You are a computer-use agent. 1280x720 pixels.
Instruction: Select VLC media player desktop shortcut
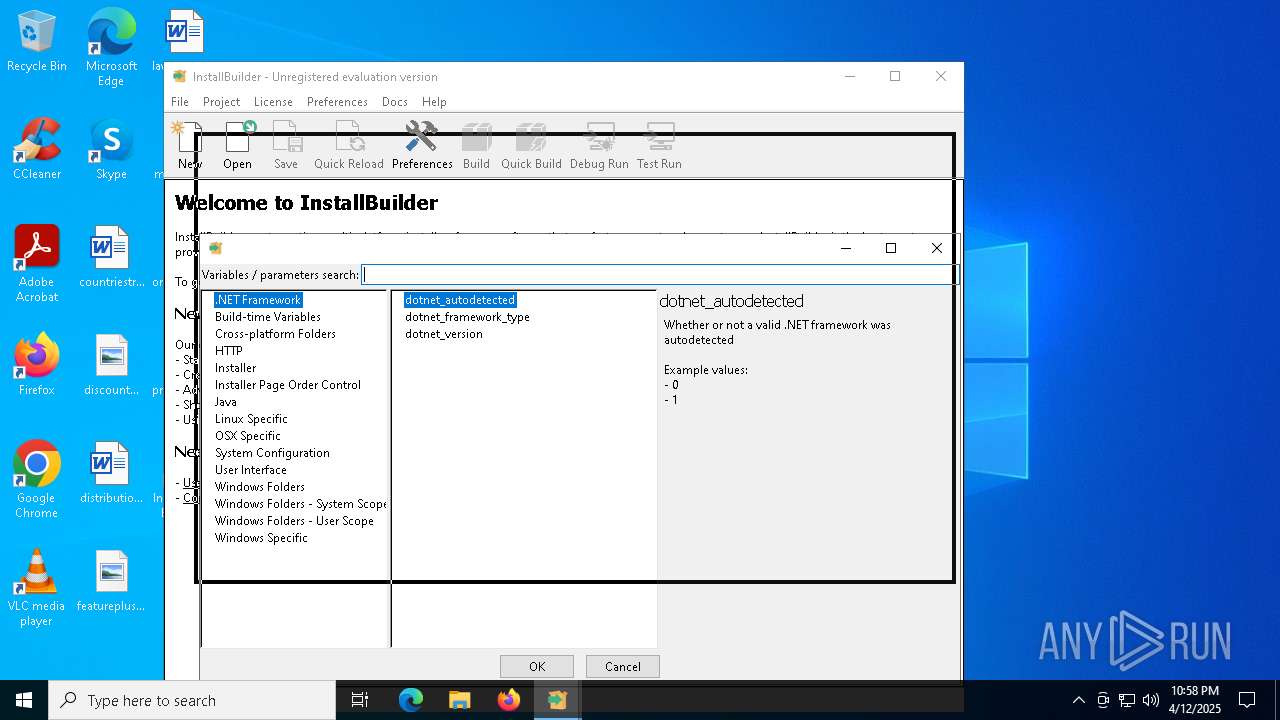coord(37,588)
